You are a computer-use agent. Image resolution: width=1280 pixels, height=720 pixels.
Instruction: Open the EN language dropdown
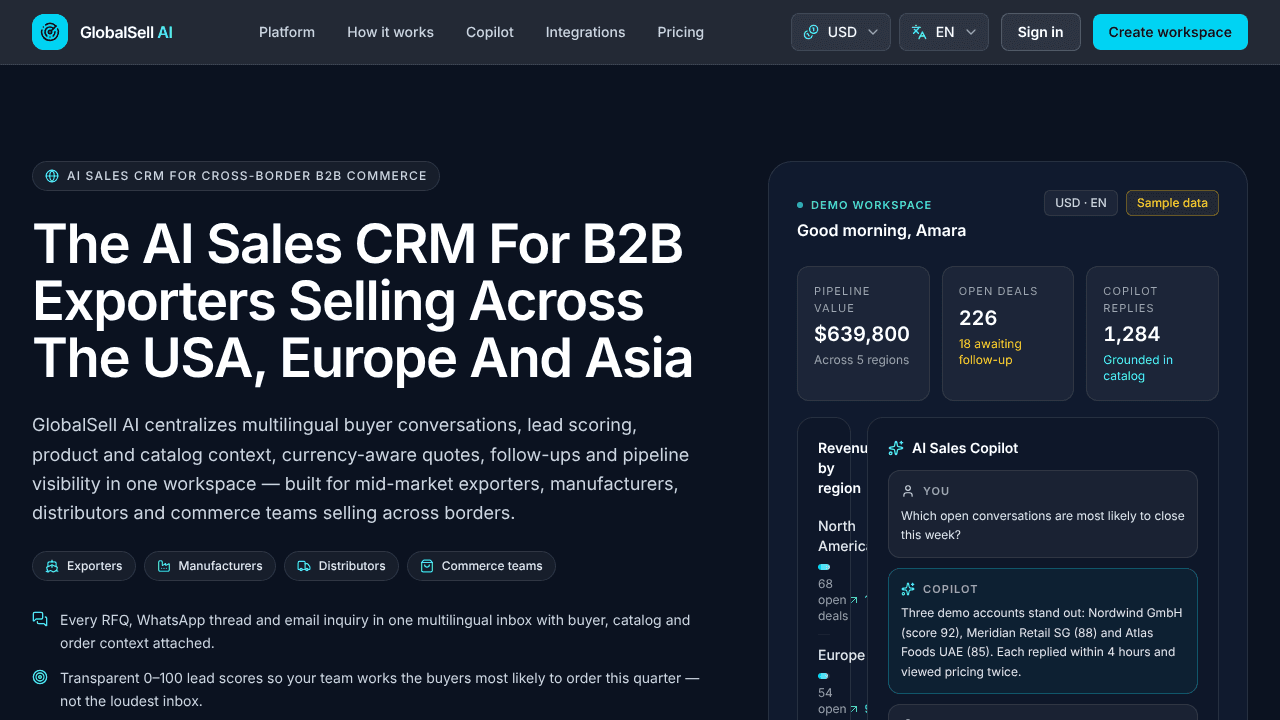944,32
